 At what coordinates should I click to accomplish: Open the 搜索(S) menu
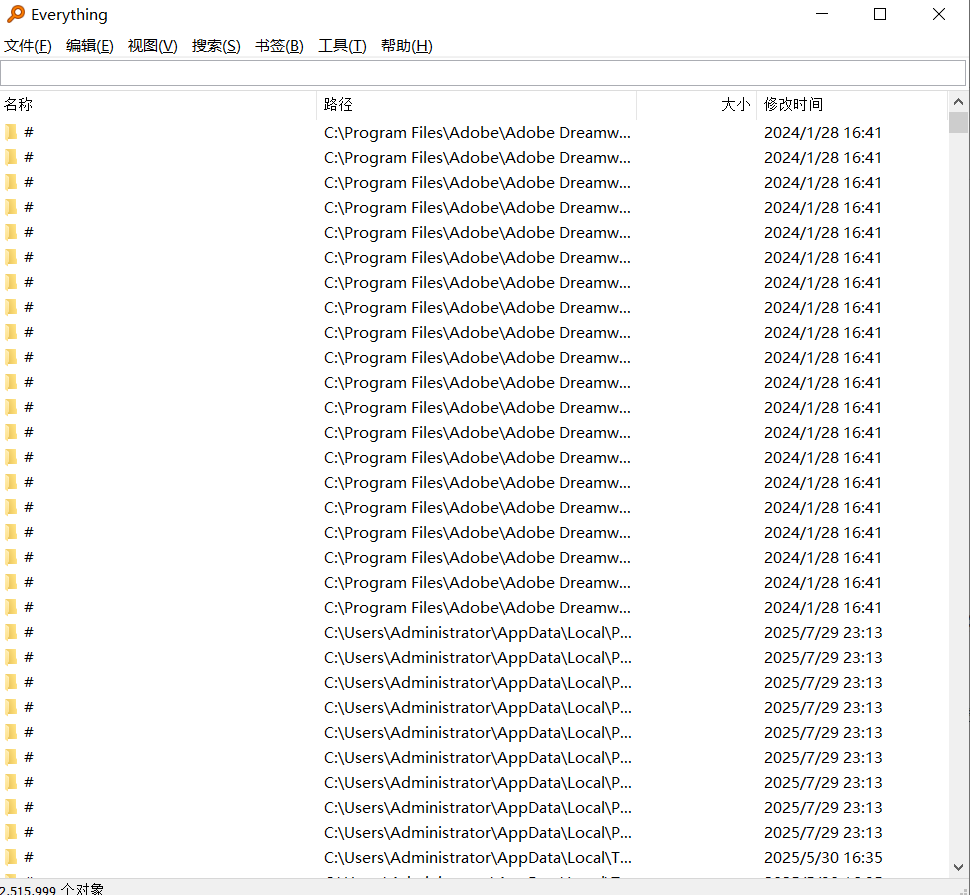coord(216,46)
